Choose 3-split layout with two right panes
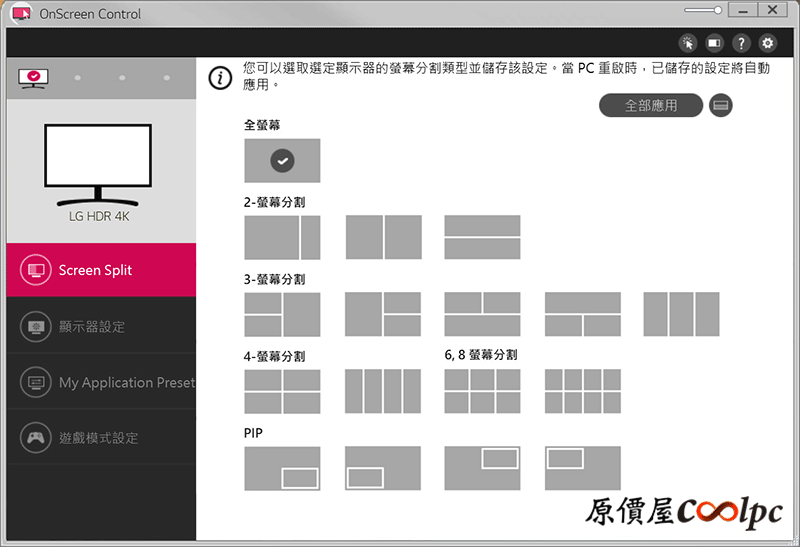 pos(383,314)
